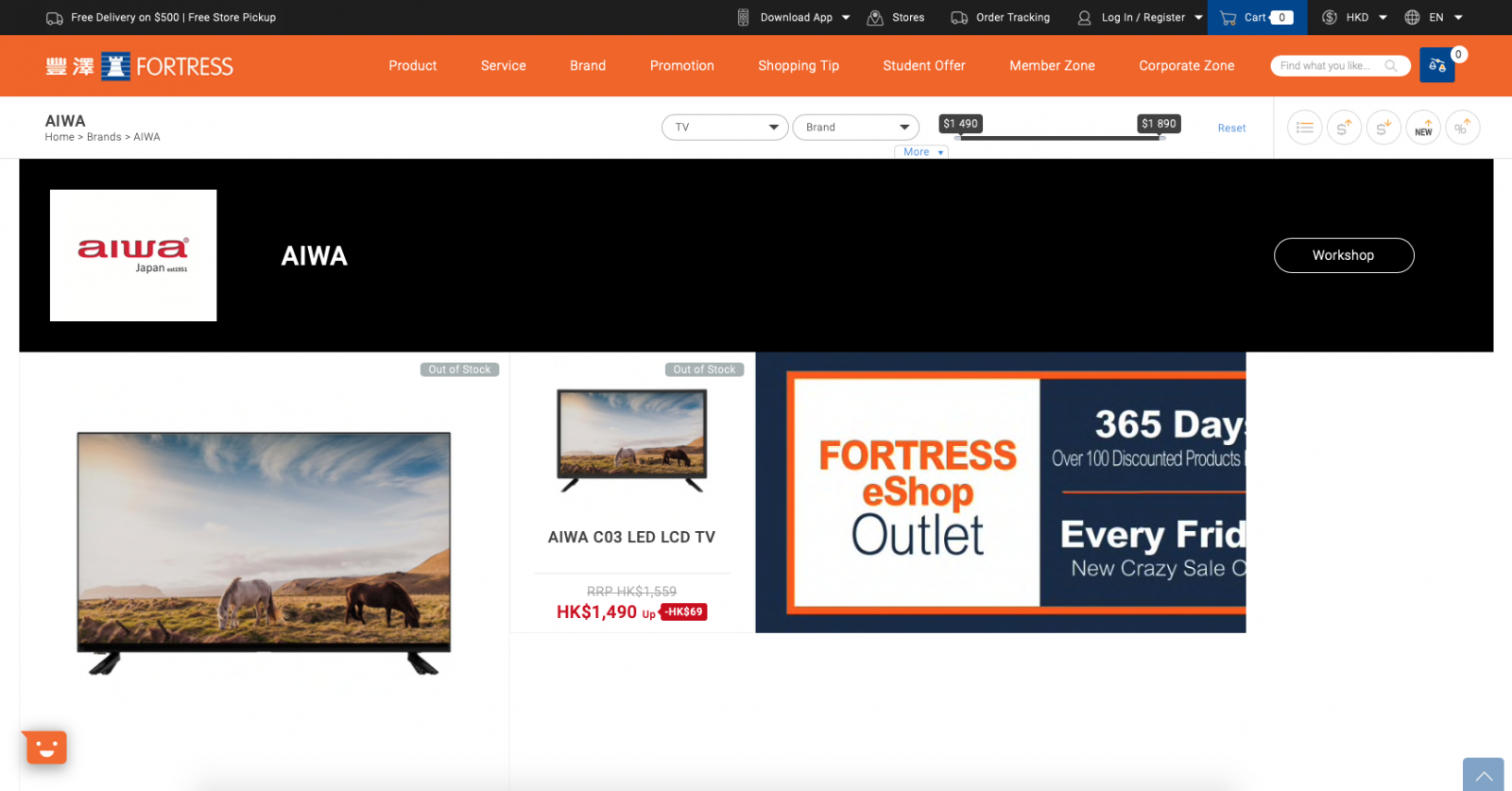Open the Promotion menu
This screenshot has height=791, width=1512.
[x=681, y=66]
